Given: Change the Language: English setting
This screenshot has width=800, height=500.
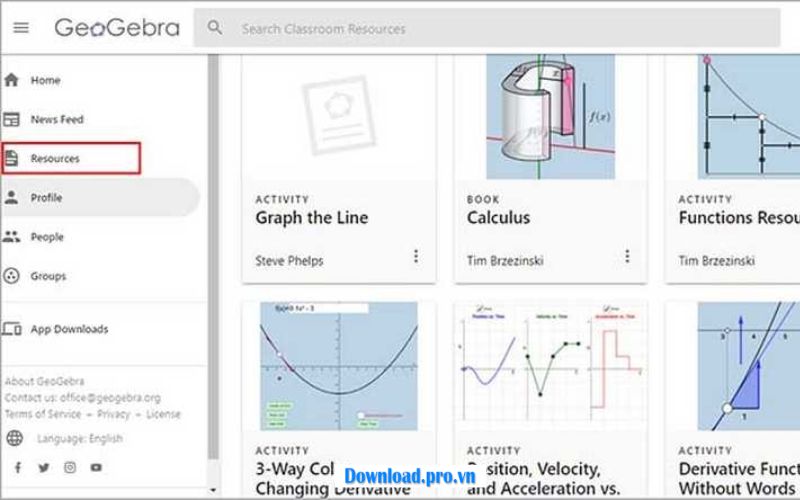Looking at the screenshot, I should coord(79,438).
